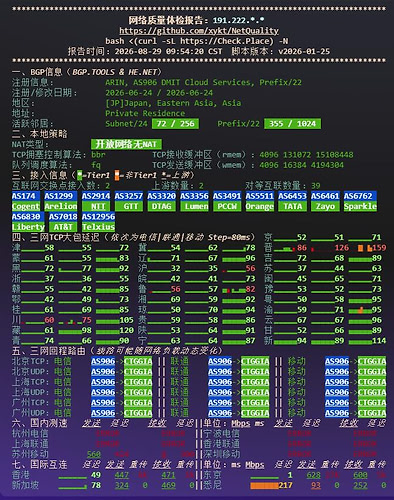The height and width of the screenshot is (500, 394).
Task: Click the AS7018 AT&T badge
Action: (63, 222)
